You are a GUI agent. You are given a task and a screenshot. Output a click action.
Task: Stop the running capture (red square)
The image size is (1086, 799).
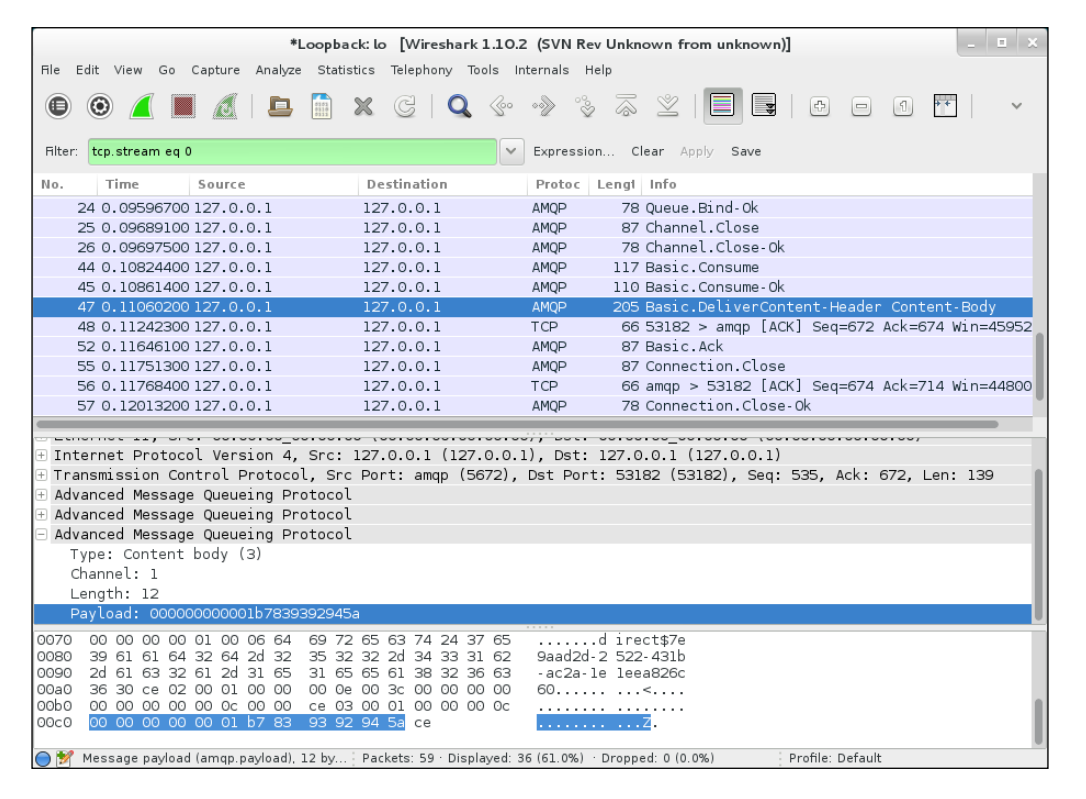[183, 106]
